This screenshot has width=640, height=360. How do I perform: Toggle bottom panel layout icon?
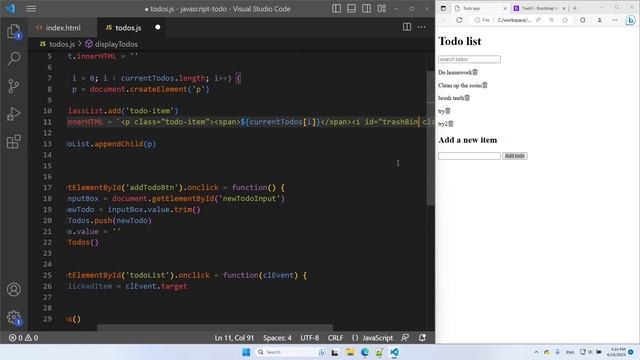coord(351,9)
